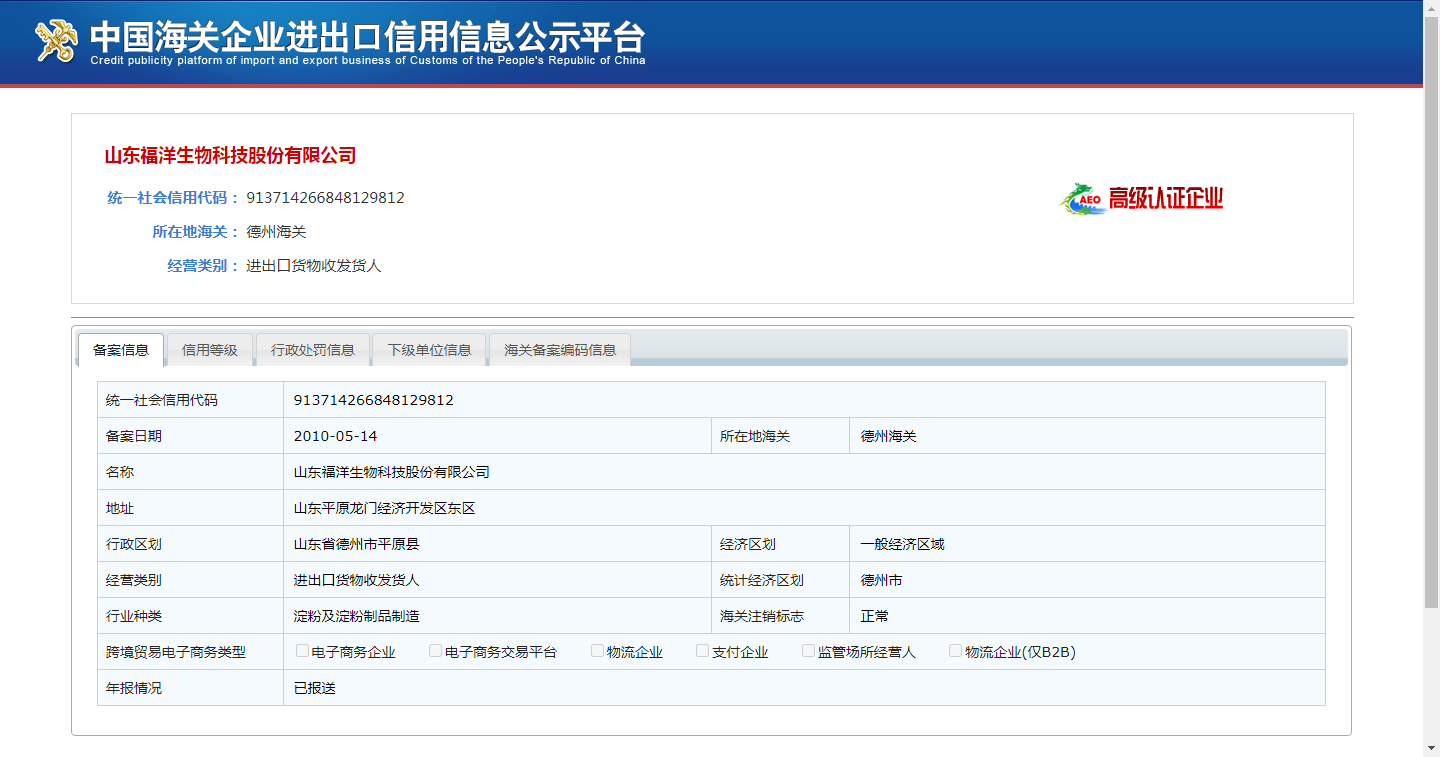This screenshot has width=1440, height=757.
Task: Click the 统一社会信用代码 value in the table
Action: point(373,400)
